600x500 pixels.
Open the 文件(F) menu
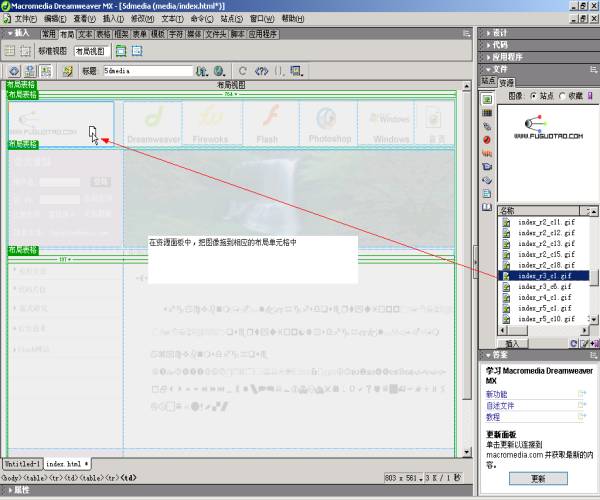tap(26, 19)
